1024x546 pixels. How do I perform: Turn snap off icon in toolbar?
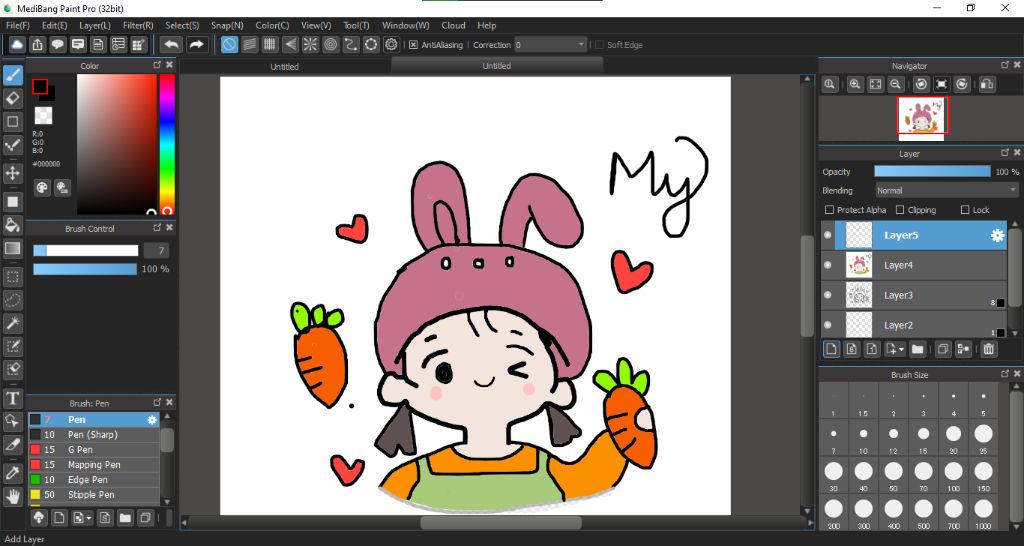point(229,44)
